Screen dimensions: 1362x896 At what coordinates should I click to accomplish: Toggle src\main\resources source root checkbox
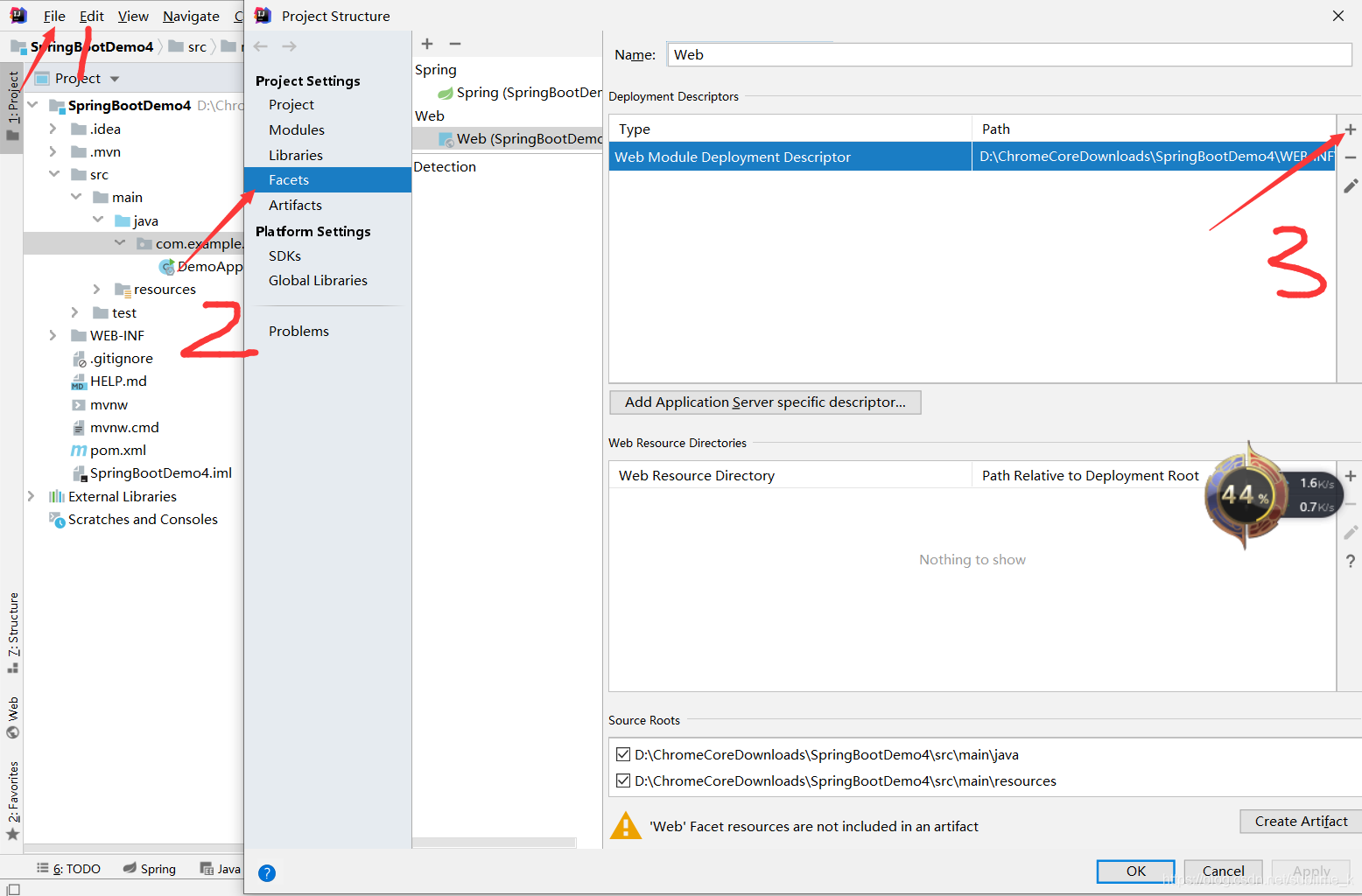pos(623,780)
